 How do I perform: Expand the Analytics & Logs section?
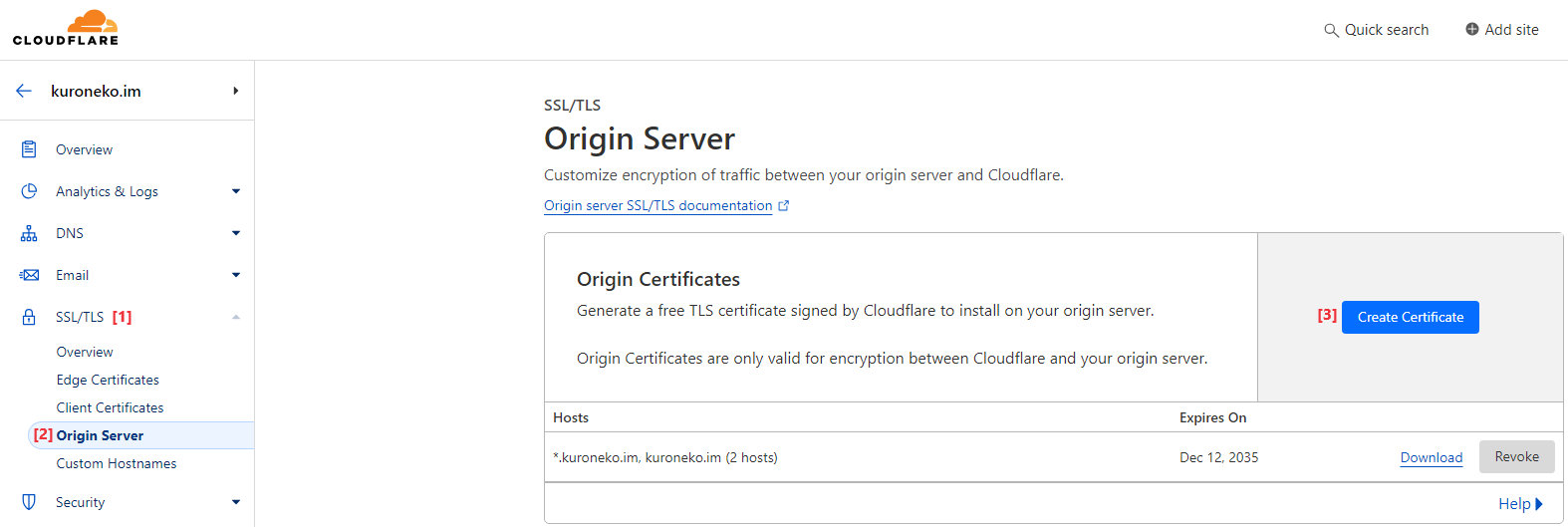pos(236,191)
